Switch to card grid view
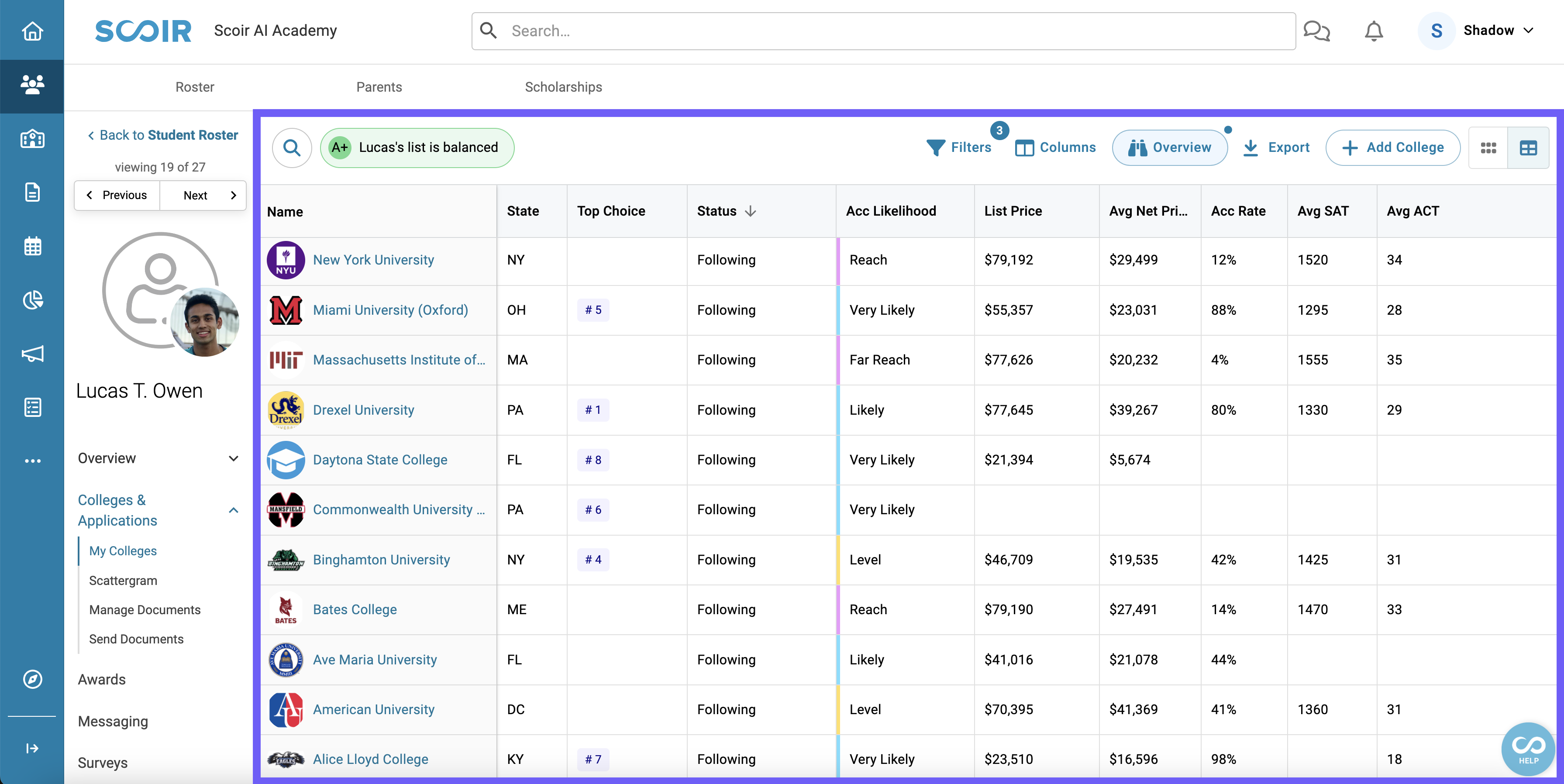 [1488, 148]
